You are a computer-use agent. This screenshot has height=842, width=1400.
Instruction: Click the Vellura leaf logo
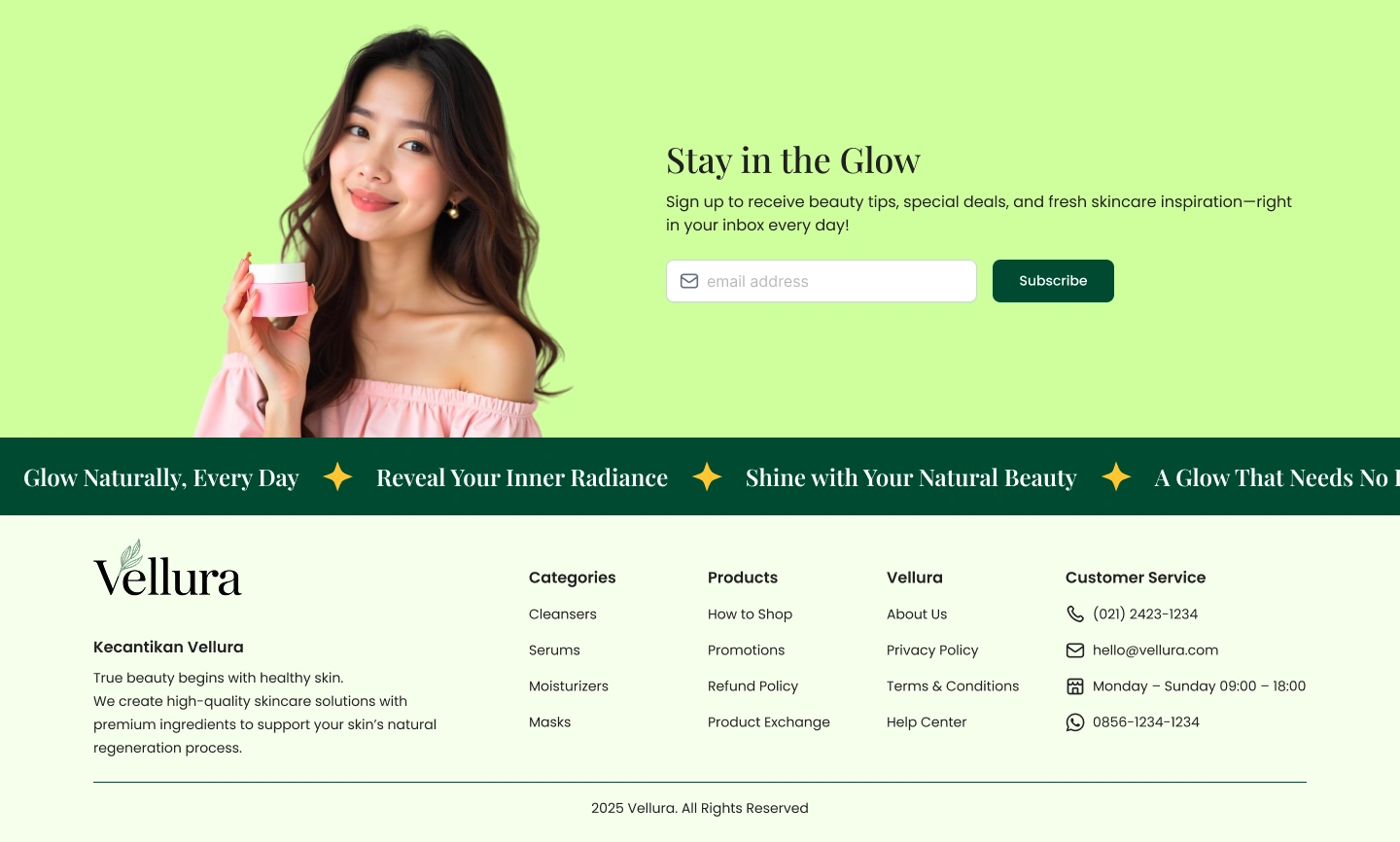pos(167,569)
